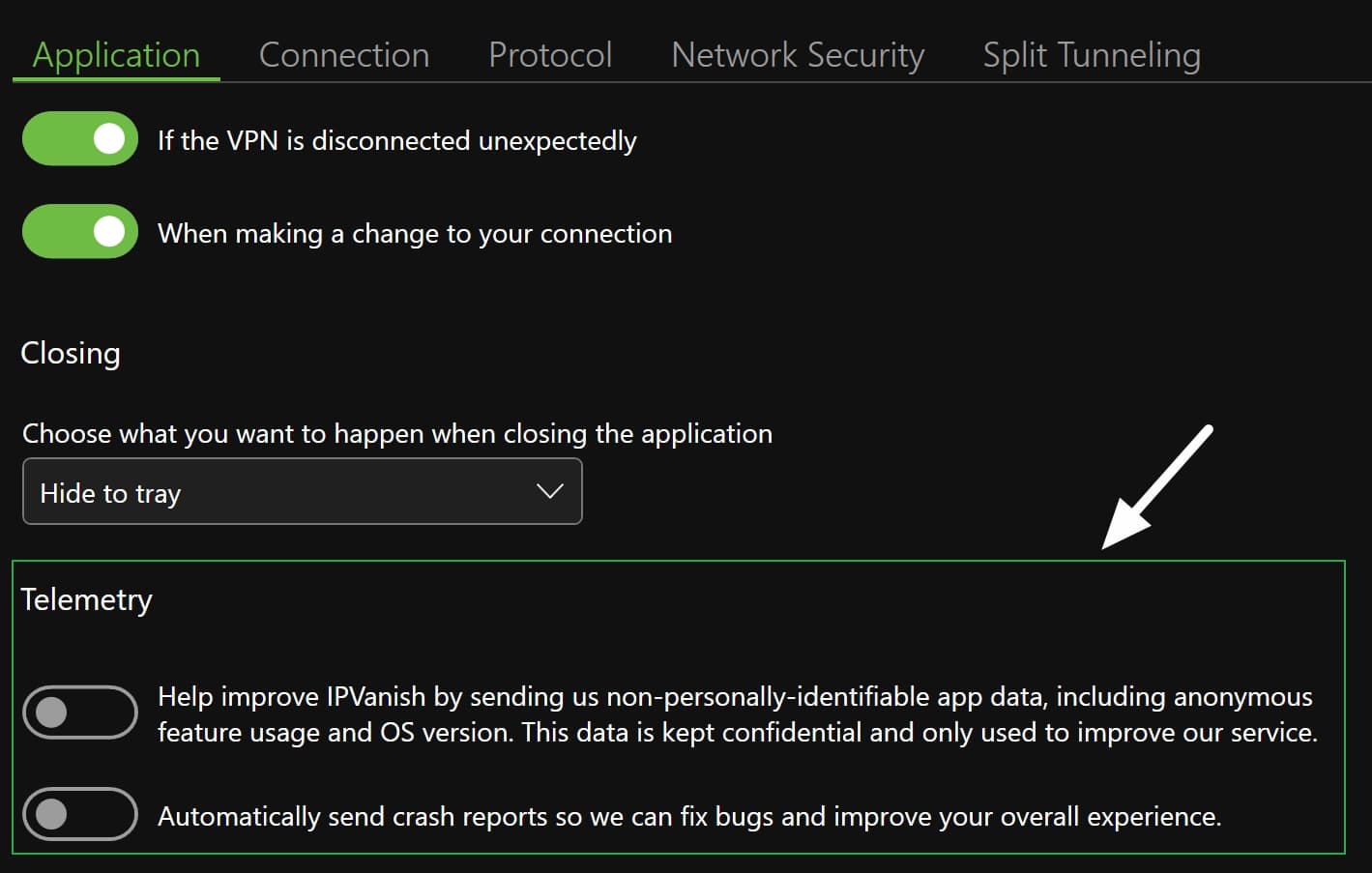
Task: Open the Network Security tab
Action: pyautogui.click(x=798, y=55)
